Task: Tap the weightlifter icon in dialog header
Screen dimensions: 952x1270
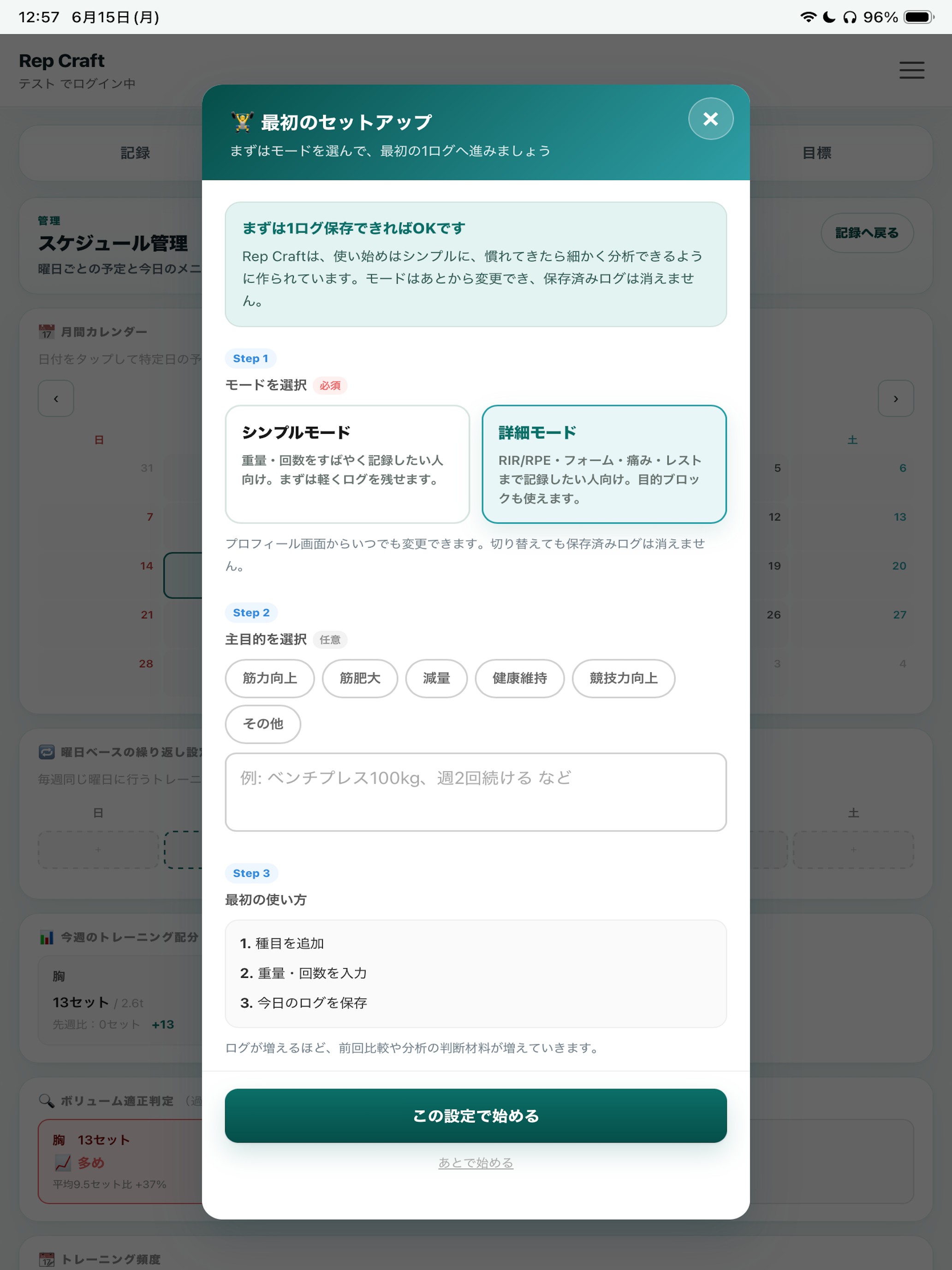Action: point(242,122)
